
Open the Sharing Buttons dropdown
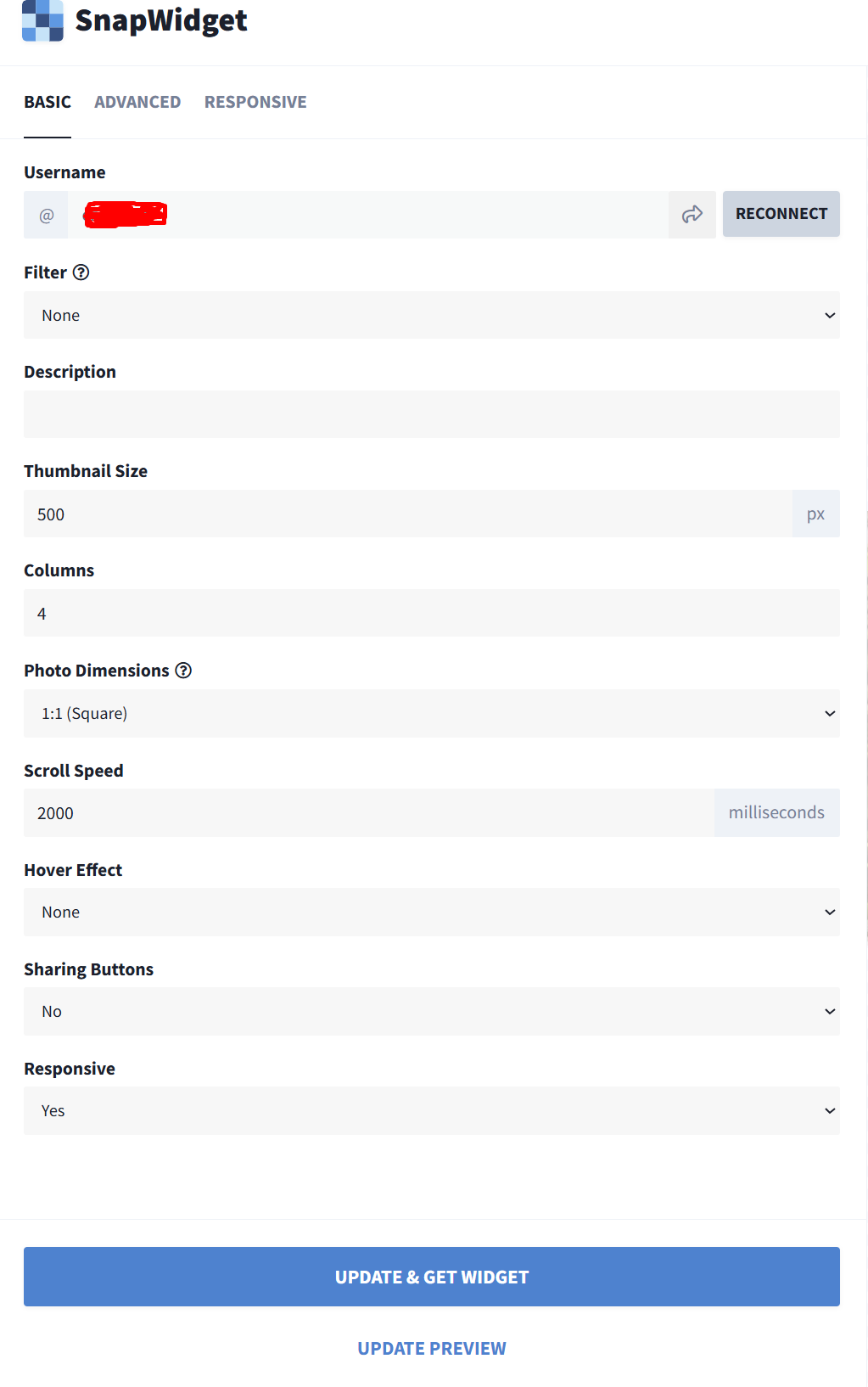coord(431,1011)
